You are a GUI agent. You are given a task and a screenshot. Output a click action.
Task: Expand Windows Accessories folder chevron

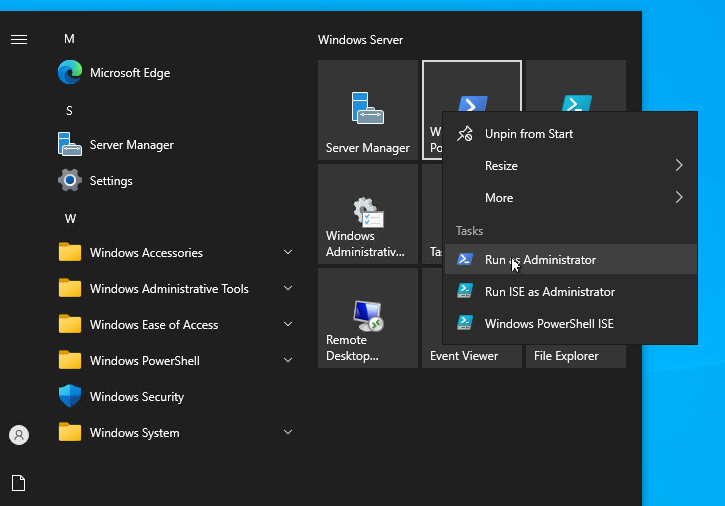coord(288,252)
